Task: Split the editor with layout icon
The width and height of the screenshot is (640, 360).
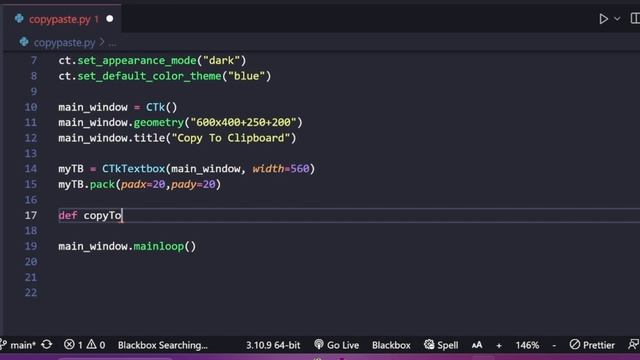Action: click(635, 19)
